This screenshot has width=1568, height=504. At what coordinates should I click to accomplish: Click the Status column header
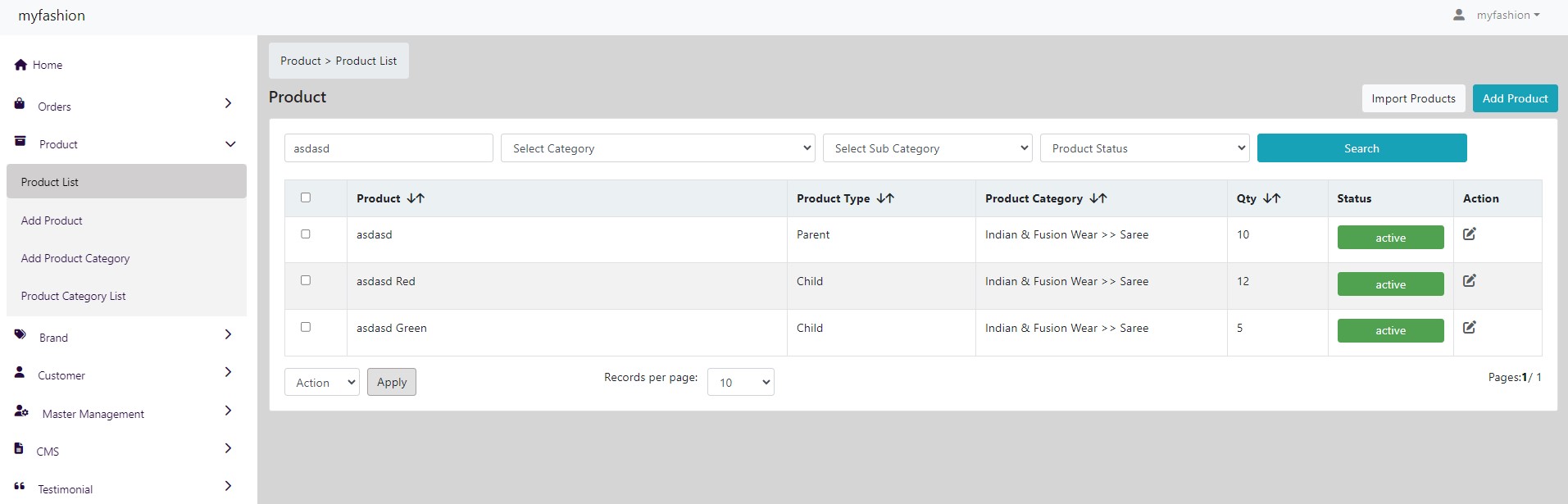click(x=1354, y=198)
